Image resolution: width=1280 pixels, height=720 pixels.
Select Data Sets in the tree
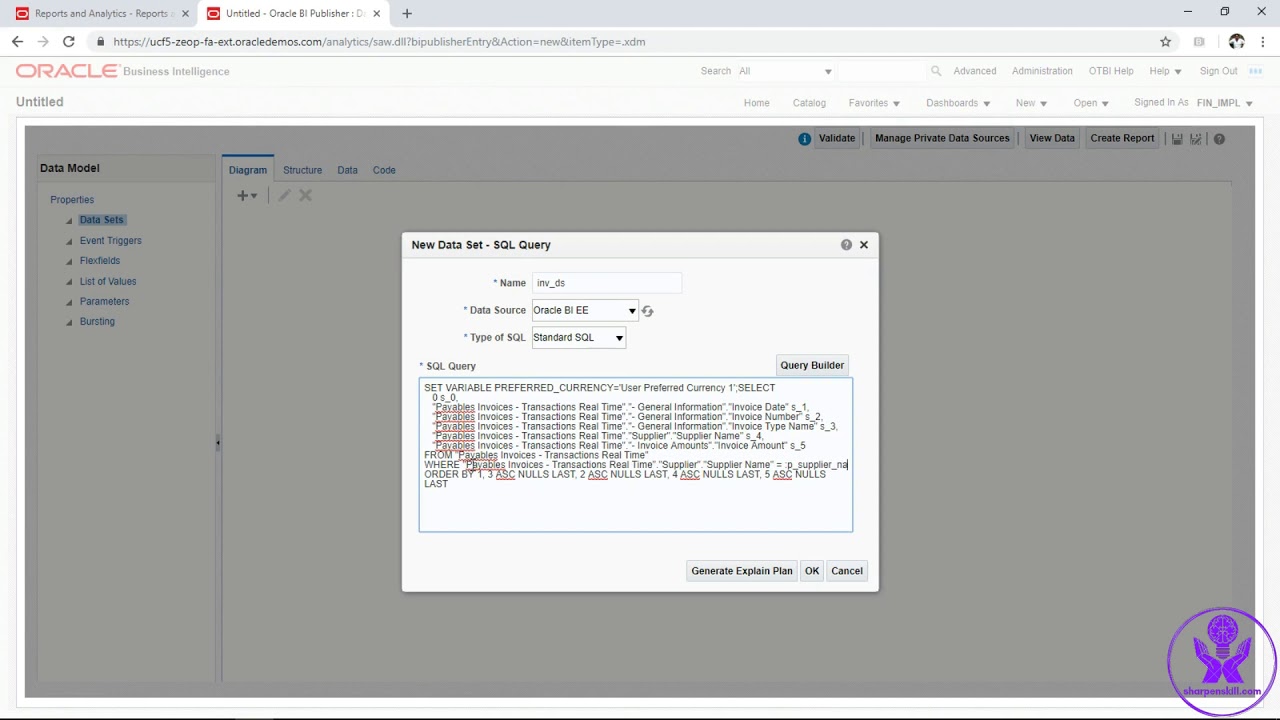101,220
